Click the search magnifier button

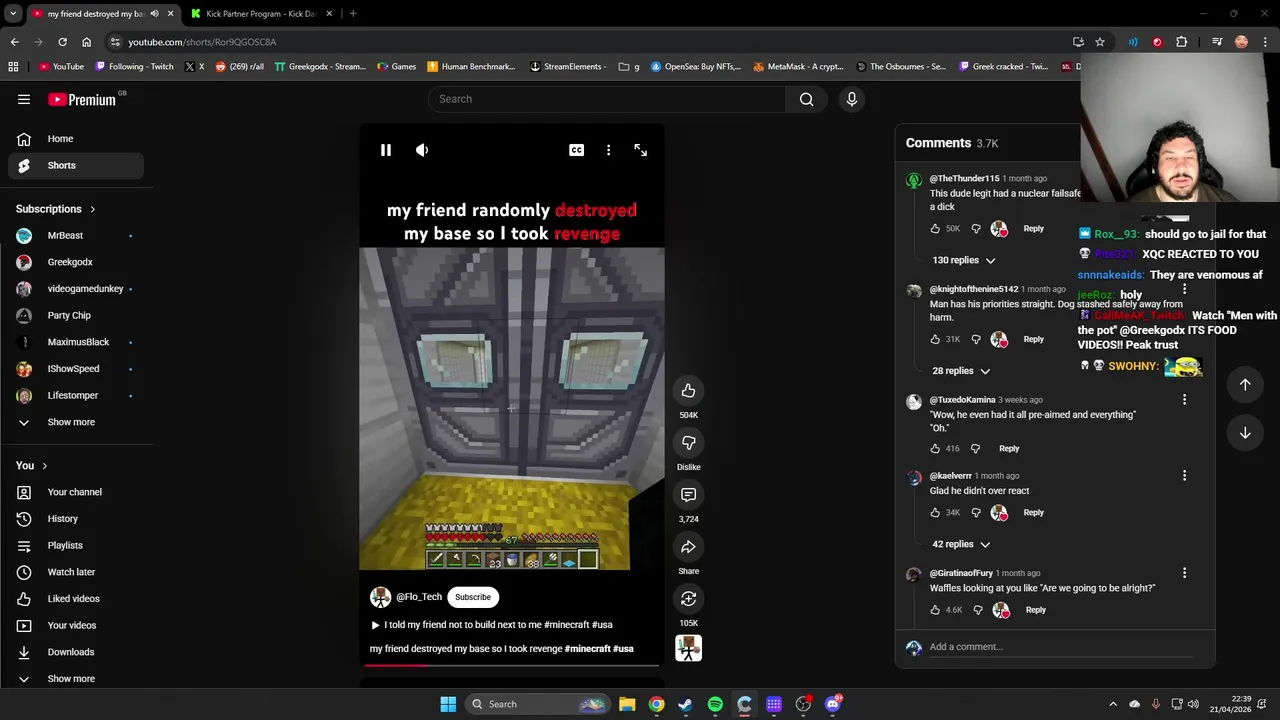807,99
